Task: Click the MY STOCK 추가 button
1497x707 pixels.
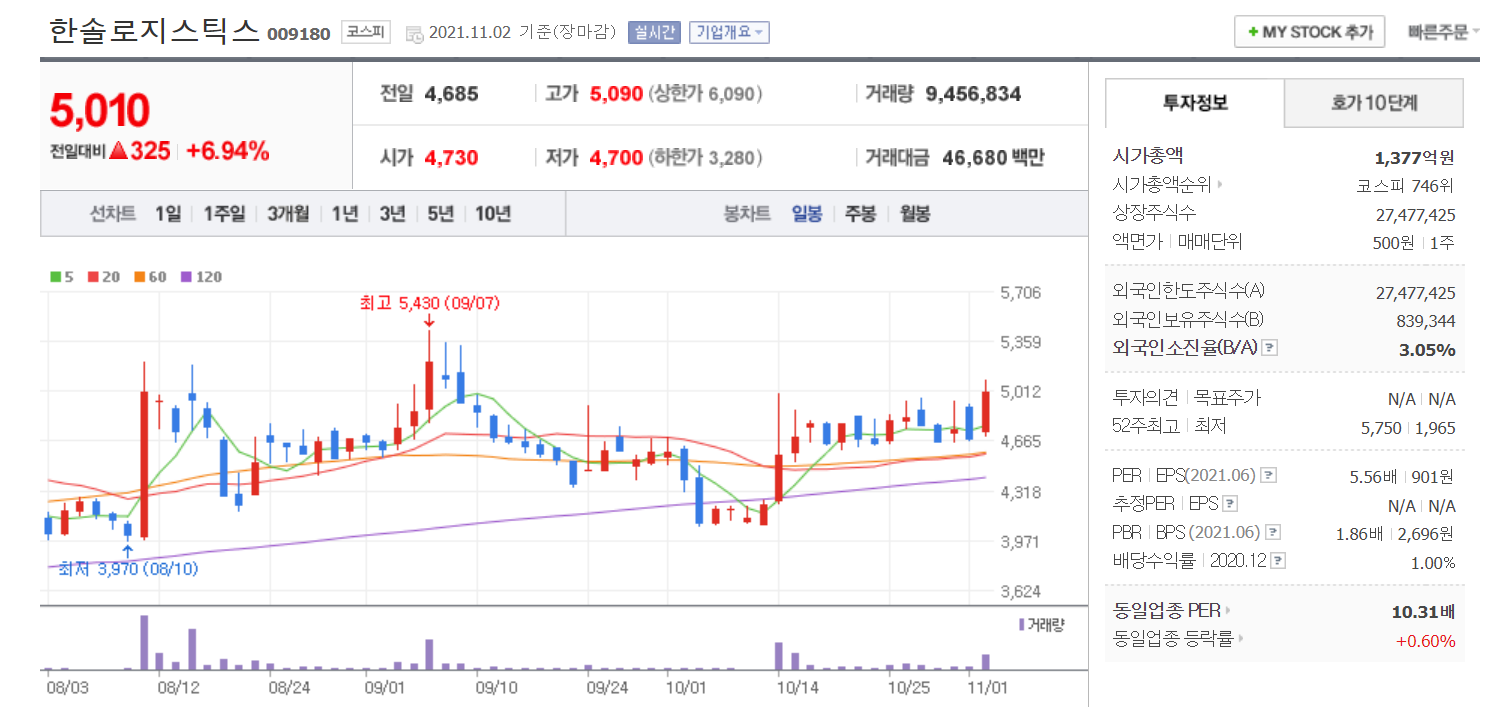Action: [x=1309, y=32]
